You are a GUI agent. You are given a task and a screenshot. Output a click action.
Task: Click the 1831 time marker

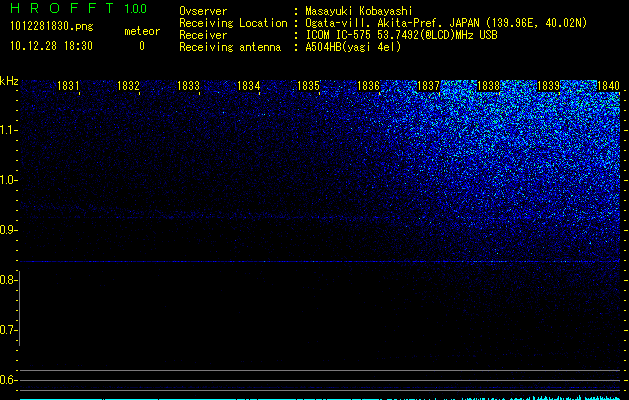68,85
